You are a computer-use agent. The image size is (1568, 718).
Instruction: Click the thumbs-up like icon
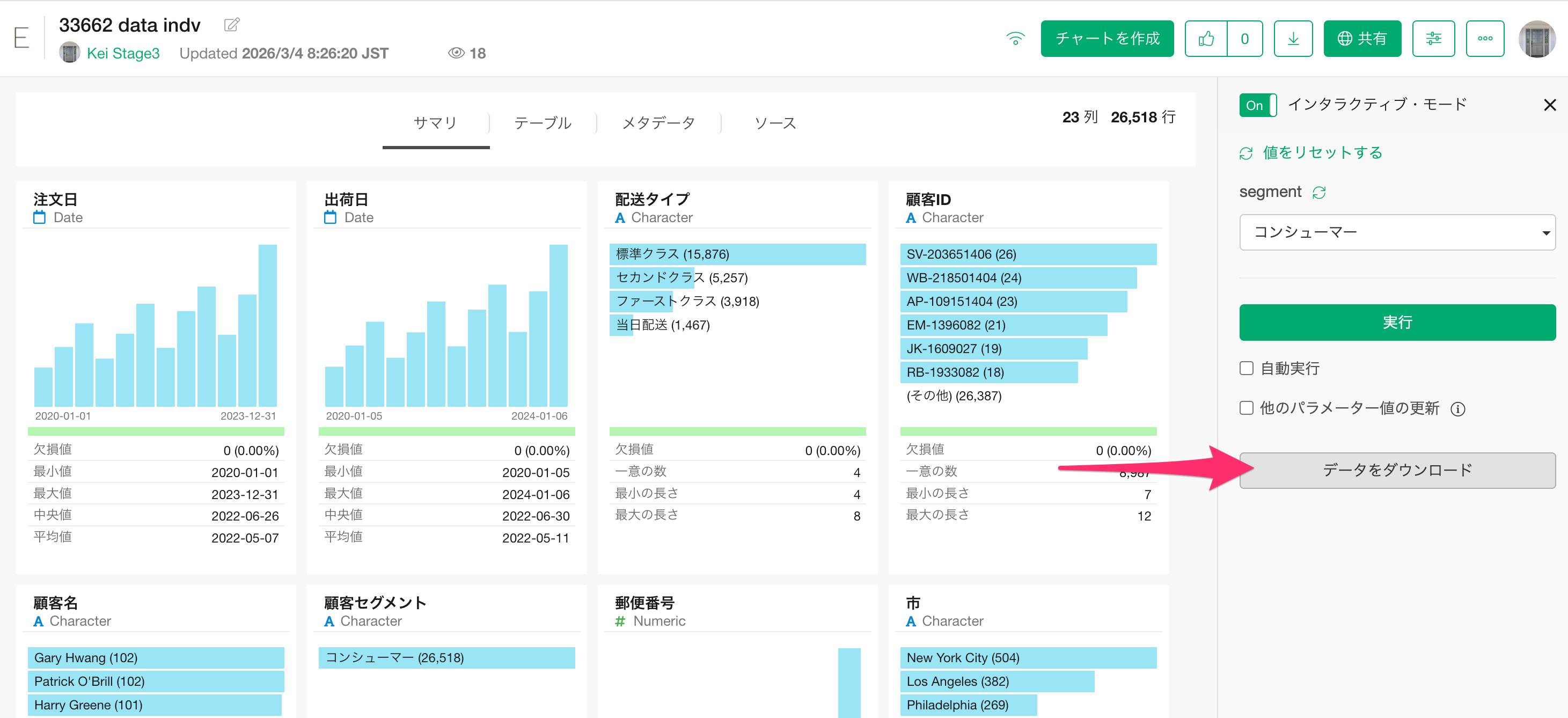click(1206, 39)
